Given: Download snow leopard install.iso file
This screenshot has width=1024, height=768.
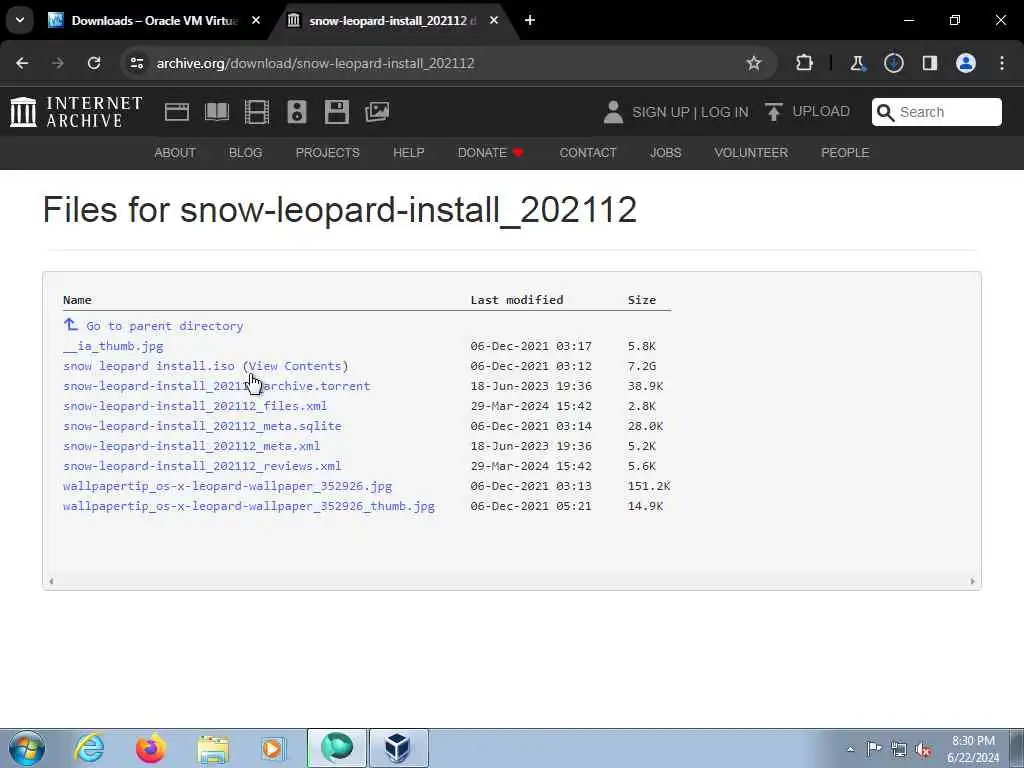Looking at the screenshot, I should click(x=149, y=366).
